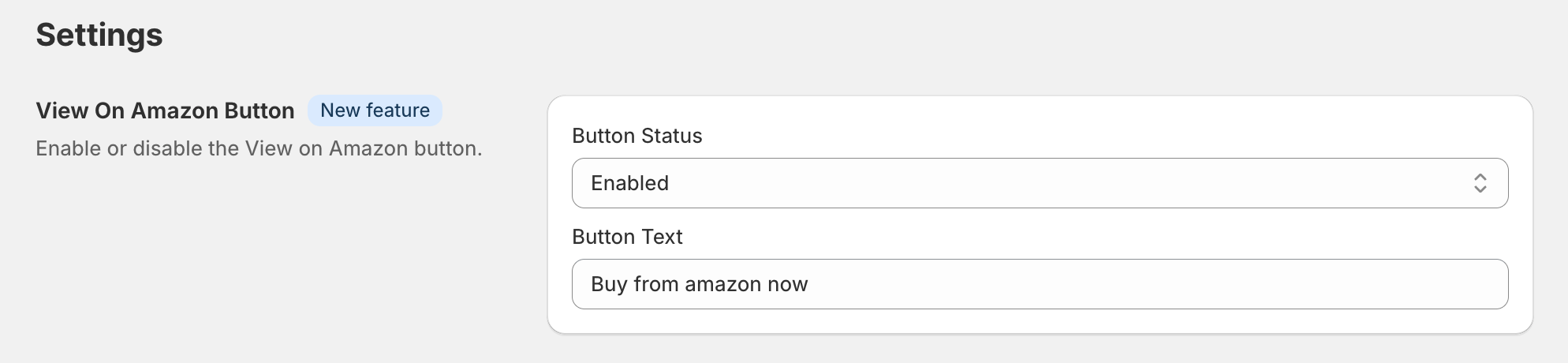Click the white settings card's bottom padding

click(x=1040, y=322)
